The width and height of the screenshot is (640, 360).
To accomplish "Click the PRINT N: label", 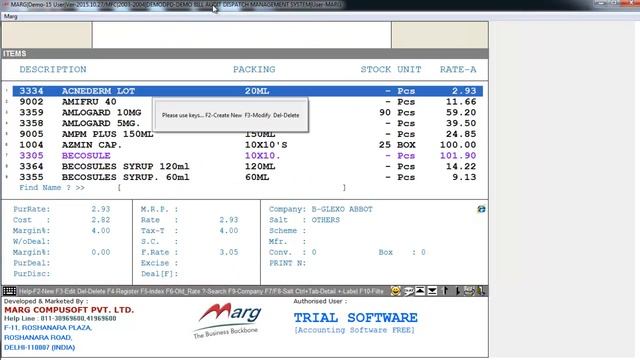I will point(287,263).
